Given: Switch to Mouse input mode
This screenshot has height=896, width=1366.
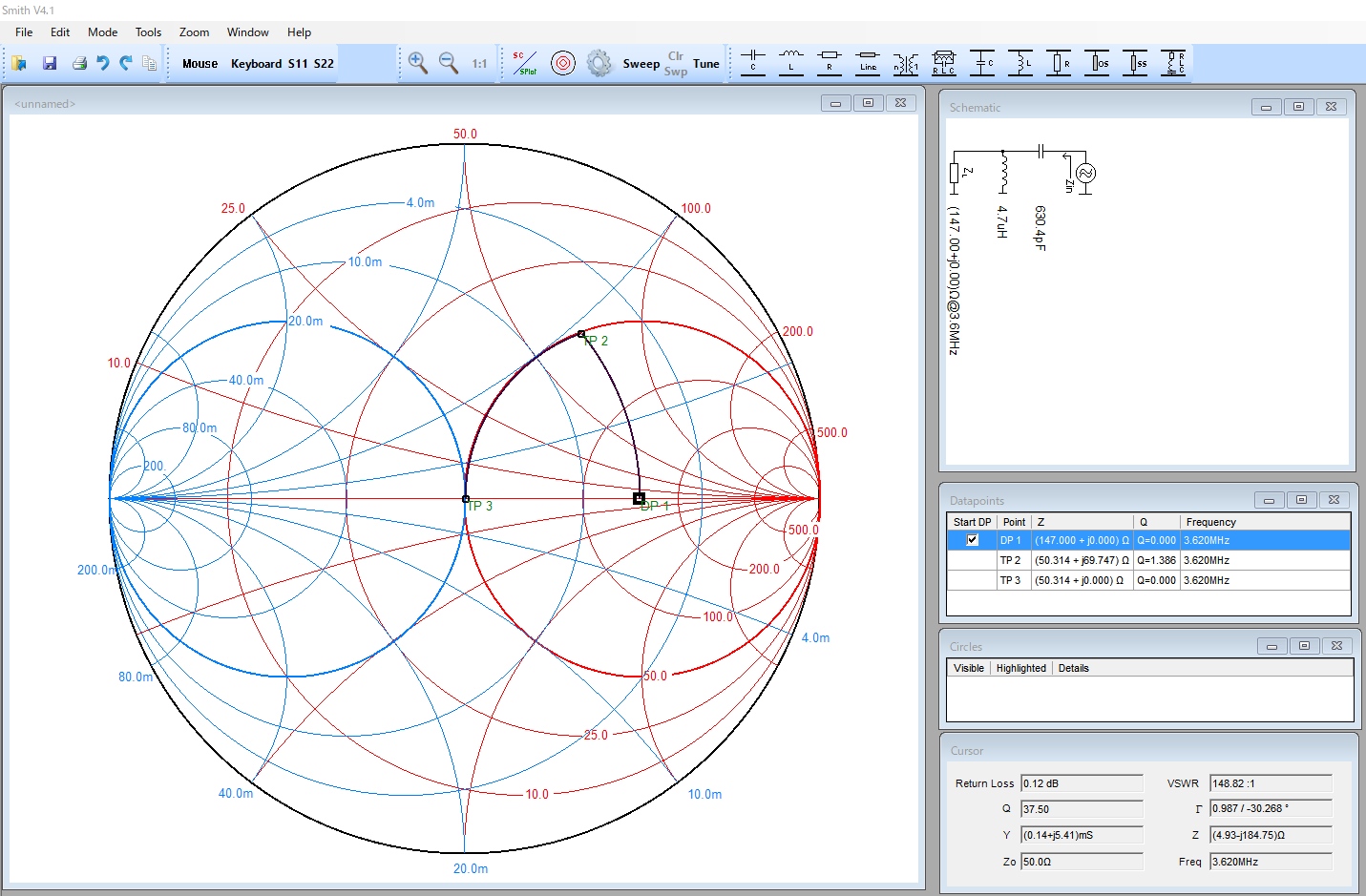Looking at the screenshot, I should pyautogui.click(x=200, y=64).
